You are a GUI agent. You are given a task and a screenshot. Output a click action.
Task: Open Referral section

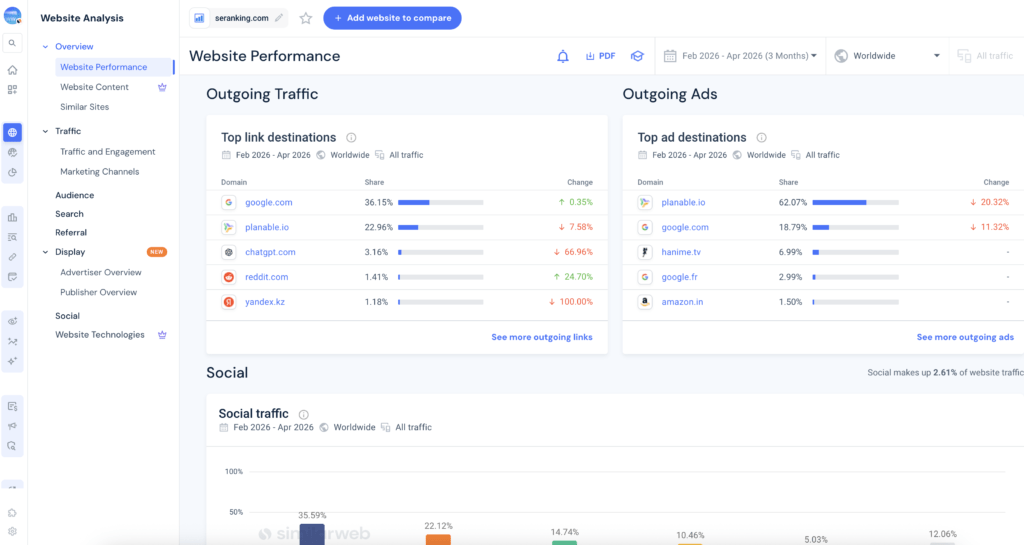pos(71,232)
